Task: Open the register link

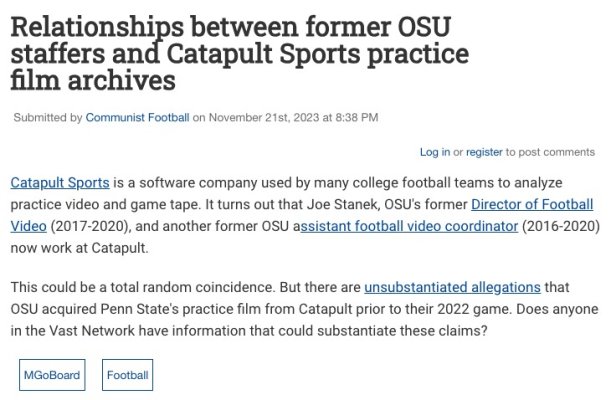Action: [484, 152]
